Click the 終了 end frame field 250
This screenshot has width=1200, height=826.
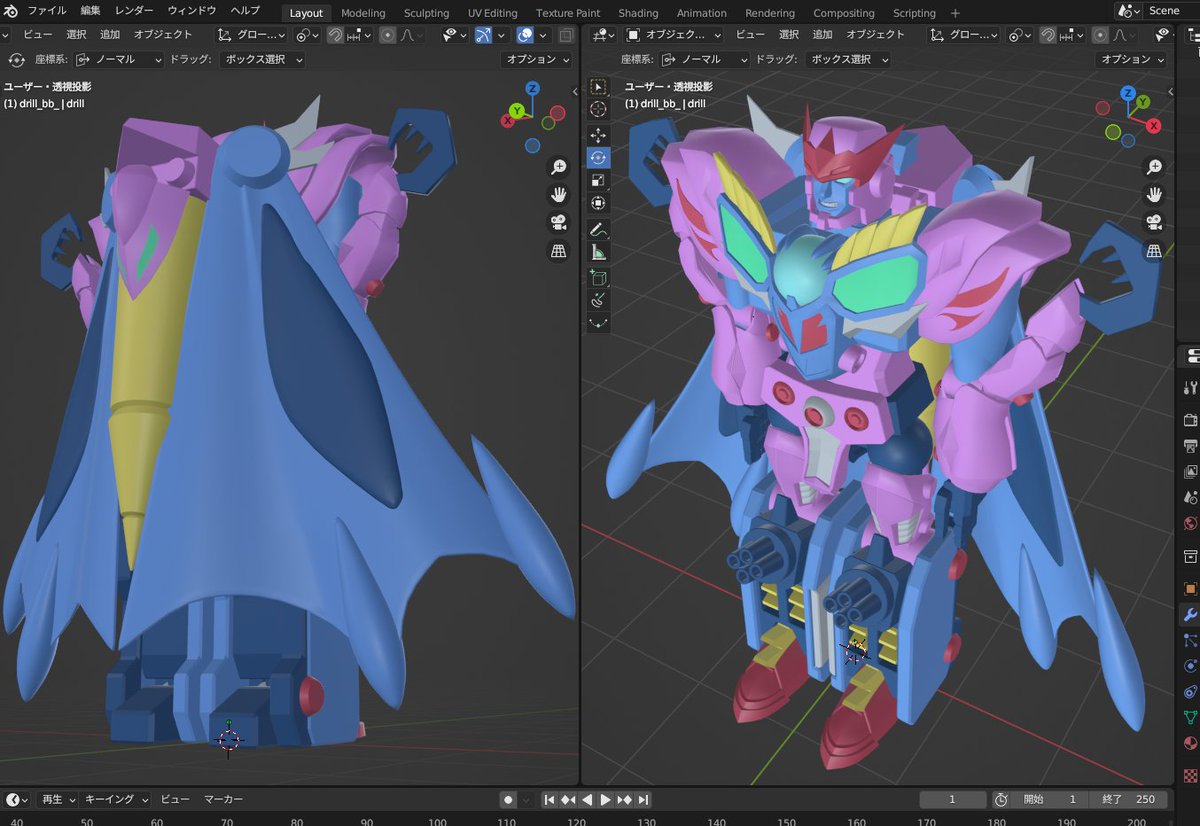tap(1128, 800)
